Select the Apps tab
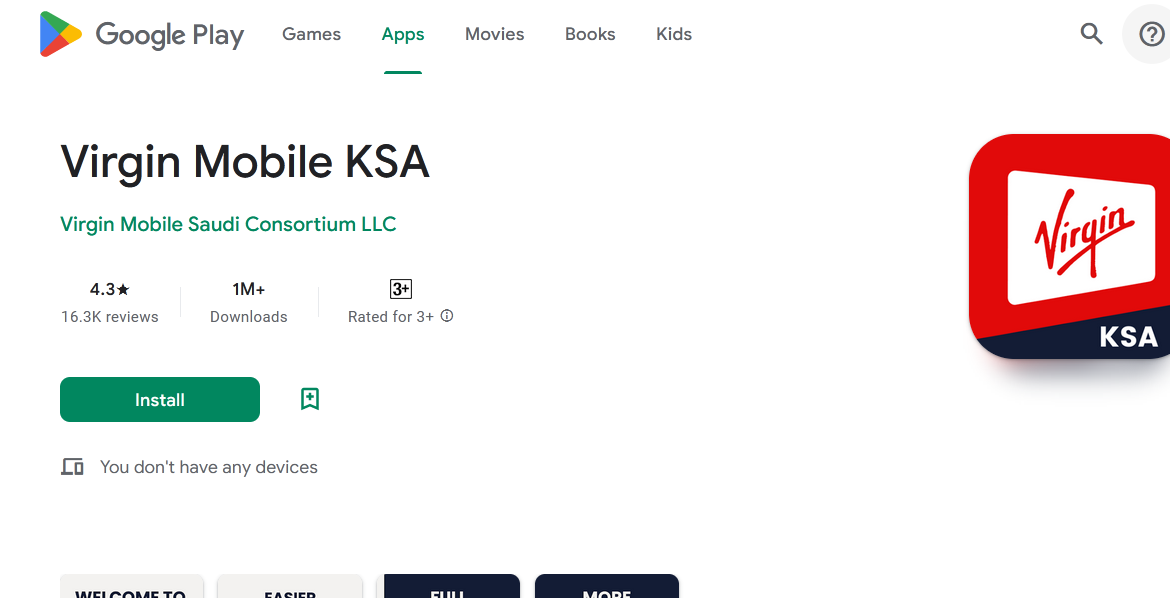Image resolution: width=1170 pixels, height=598 pixels. pos(403,34)
